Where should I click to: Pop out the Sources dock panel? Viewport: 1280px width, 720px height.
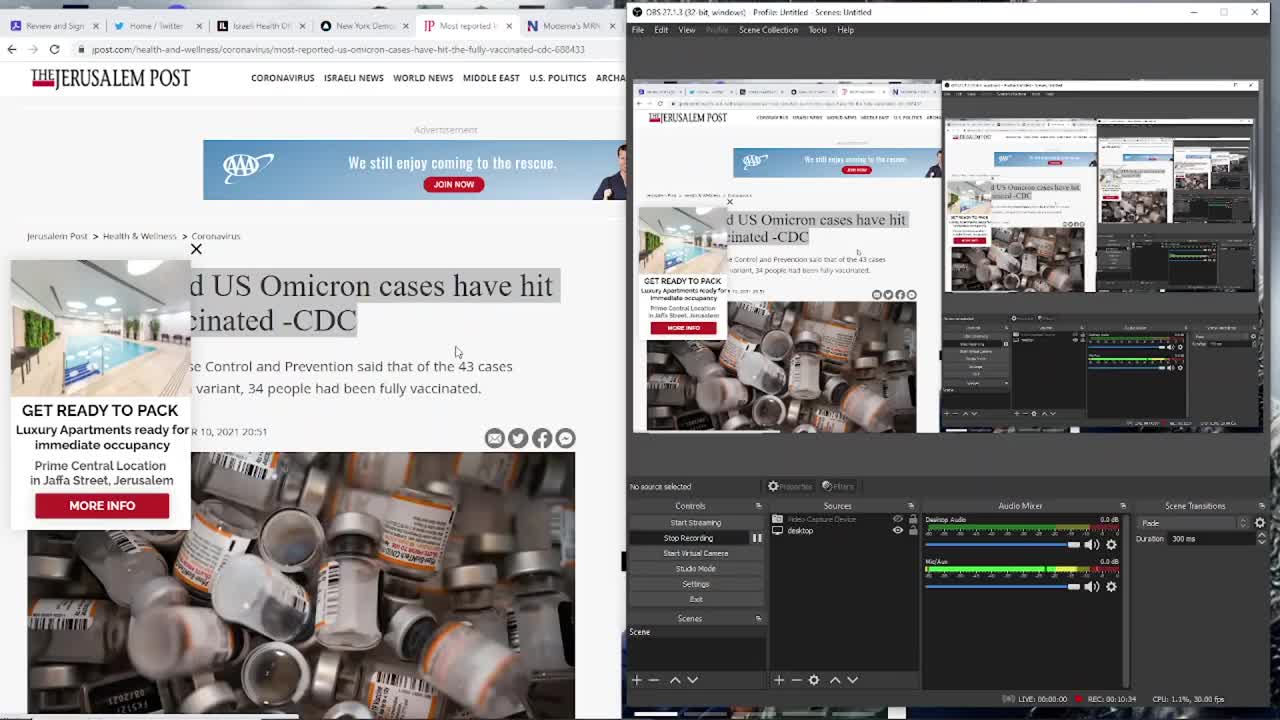911,506
